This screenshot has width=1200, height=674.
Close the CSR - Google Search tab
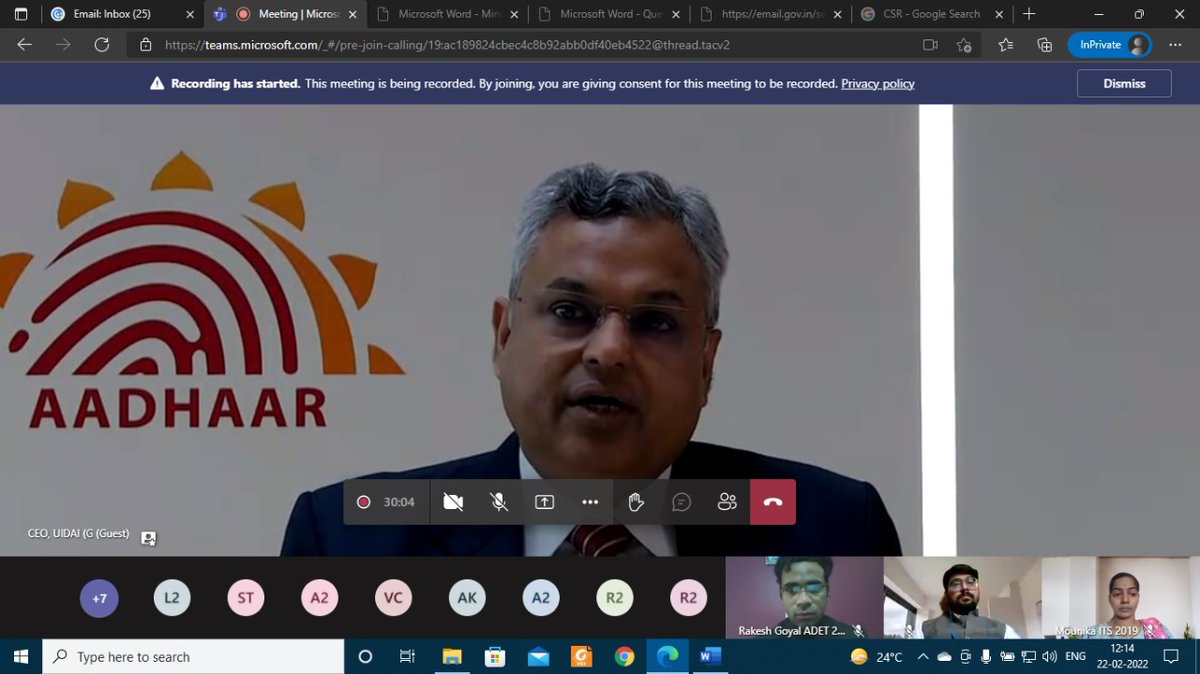pos(998,14)
